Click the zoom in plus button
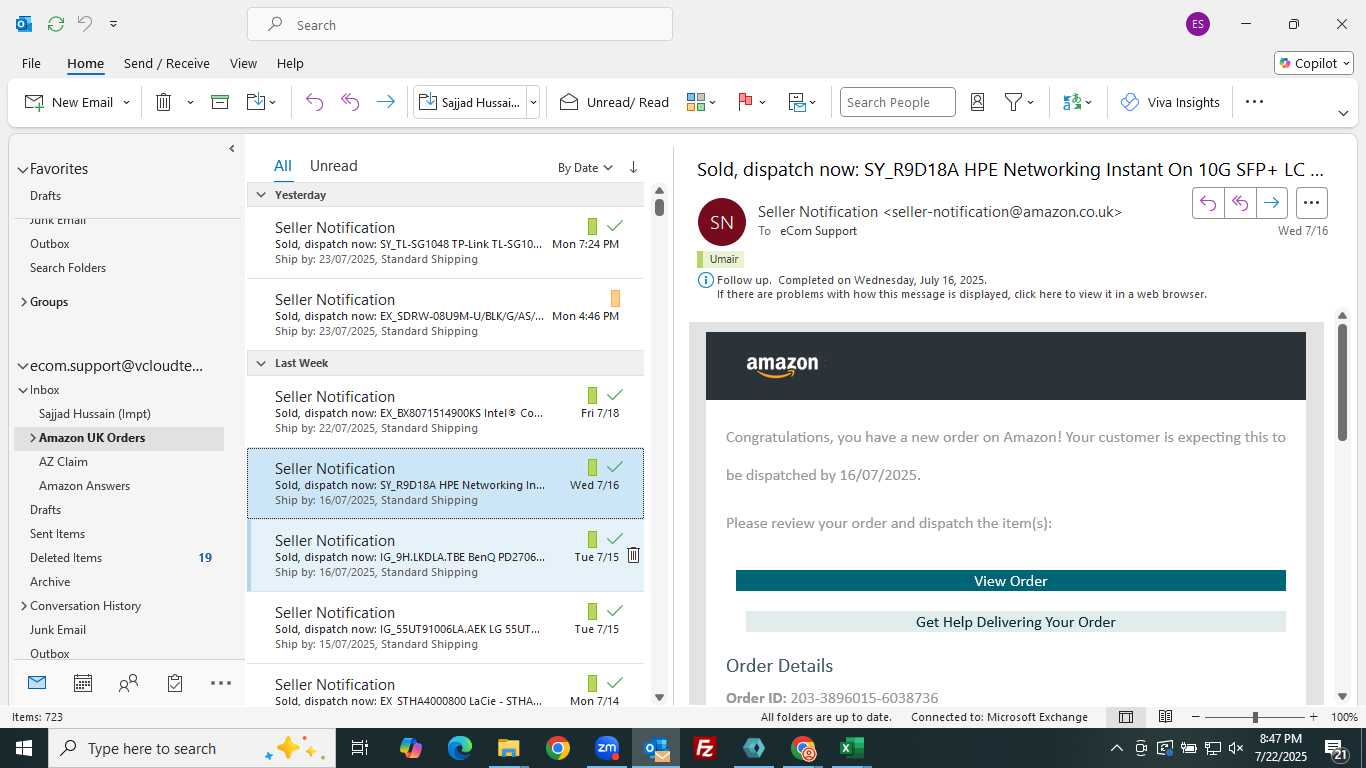1366x768 pixels. pyautogui.click(x=1313, y=717)
